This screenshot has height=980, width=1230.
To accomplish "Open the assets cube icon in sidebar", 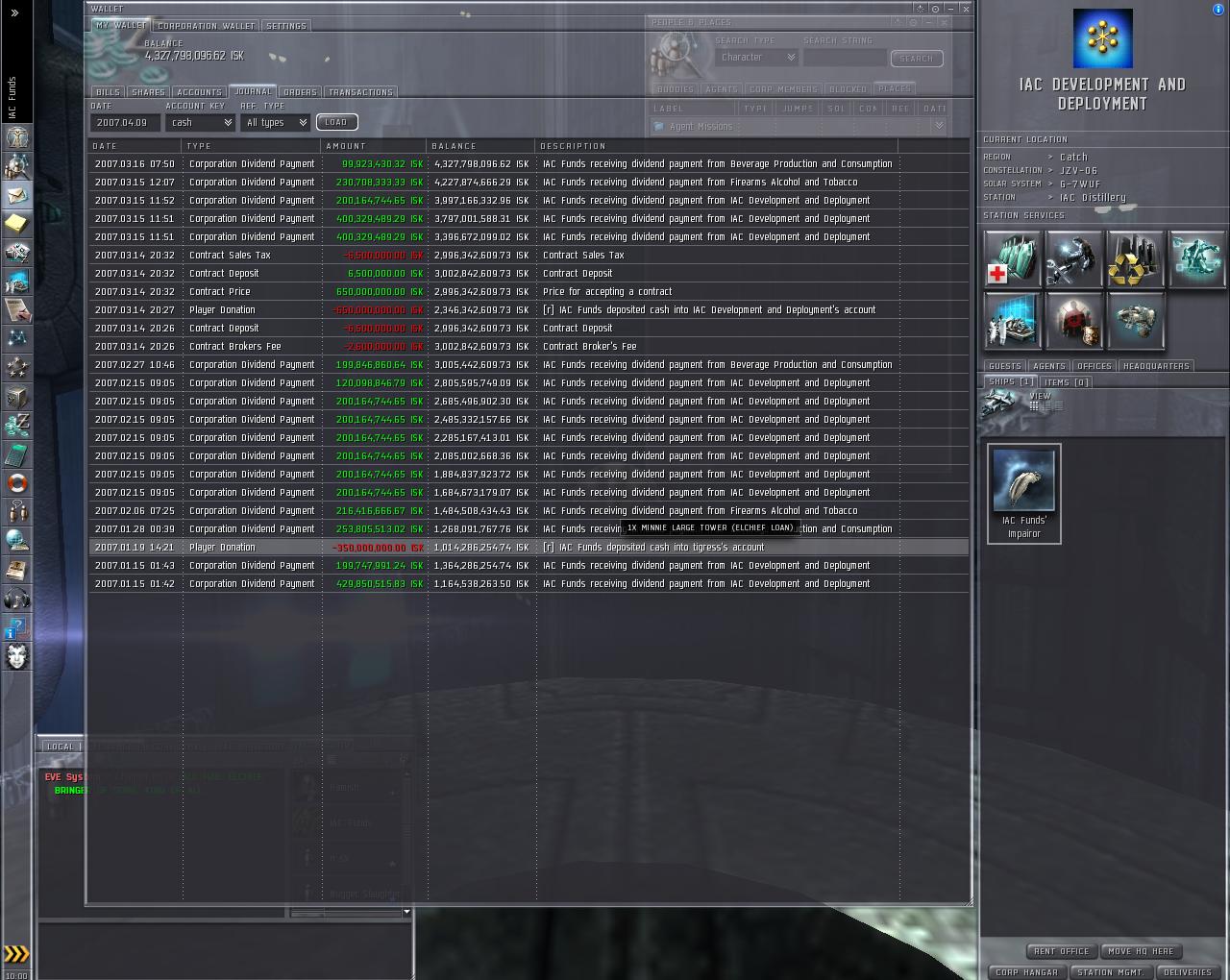I will click(17, 397).
